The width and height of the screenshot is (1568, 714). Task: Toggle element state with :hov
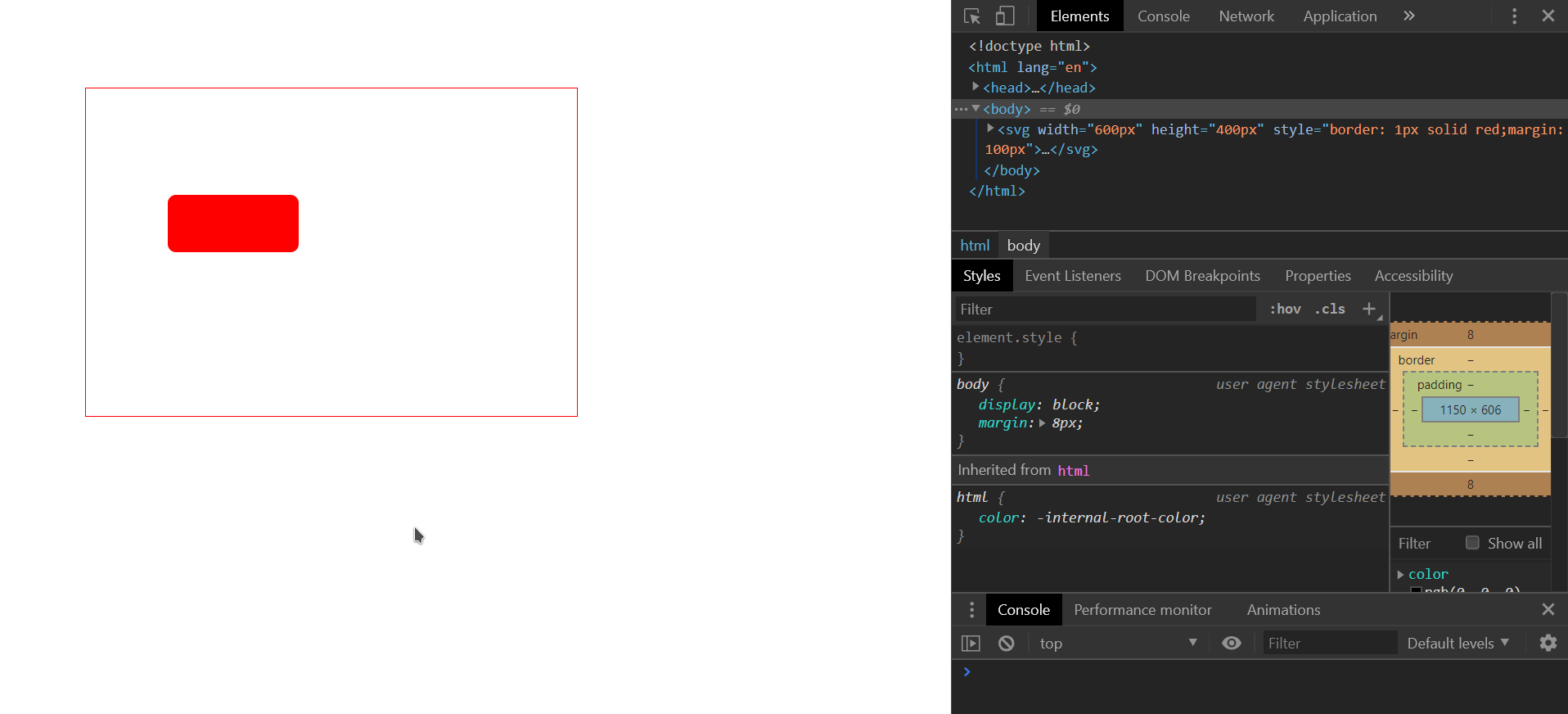(x=1285, y=309)
